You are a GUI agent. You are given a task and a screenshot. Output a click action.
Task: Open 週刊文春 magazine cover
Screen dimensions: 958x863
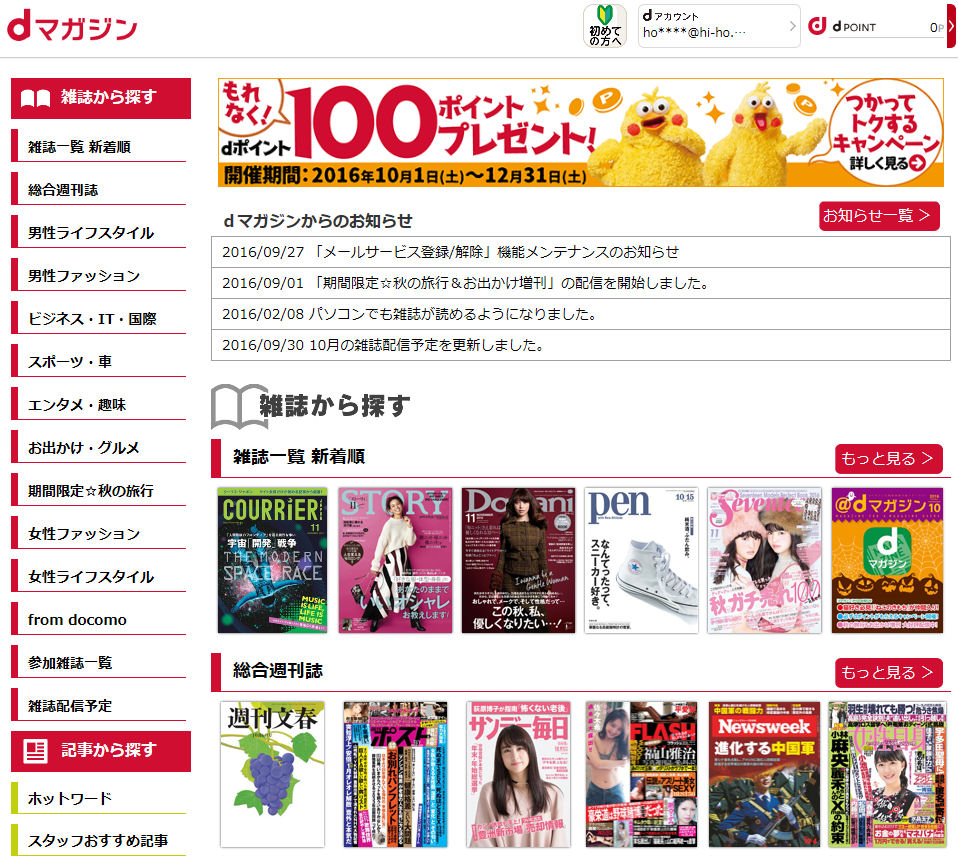[x=272, y=774]
